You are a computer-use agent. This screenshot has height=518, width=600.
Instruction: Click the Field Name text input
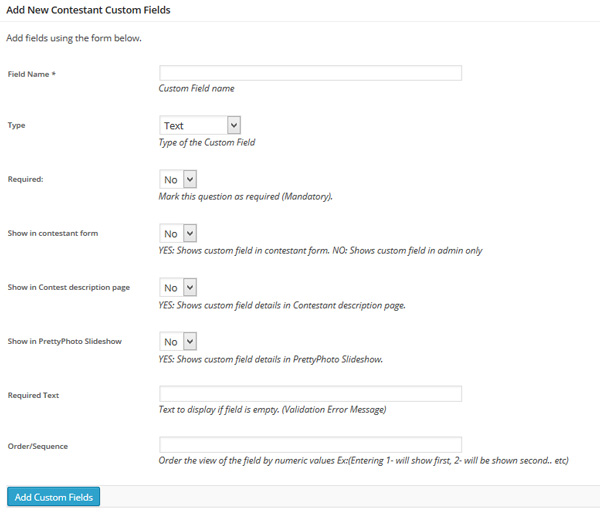[310, 73]
